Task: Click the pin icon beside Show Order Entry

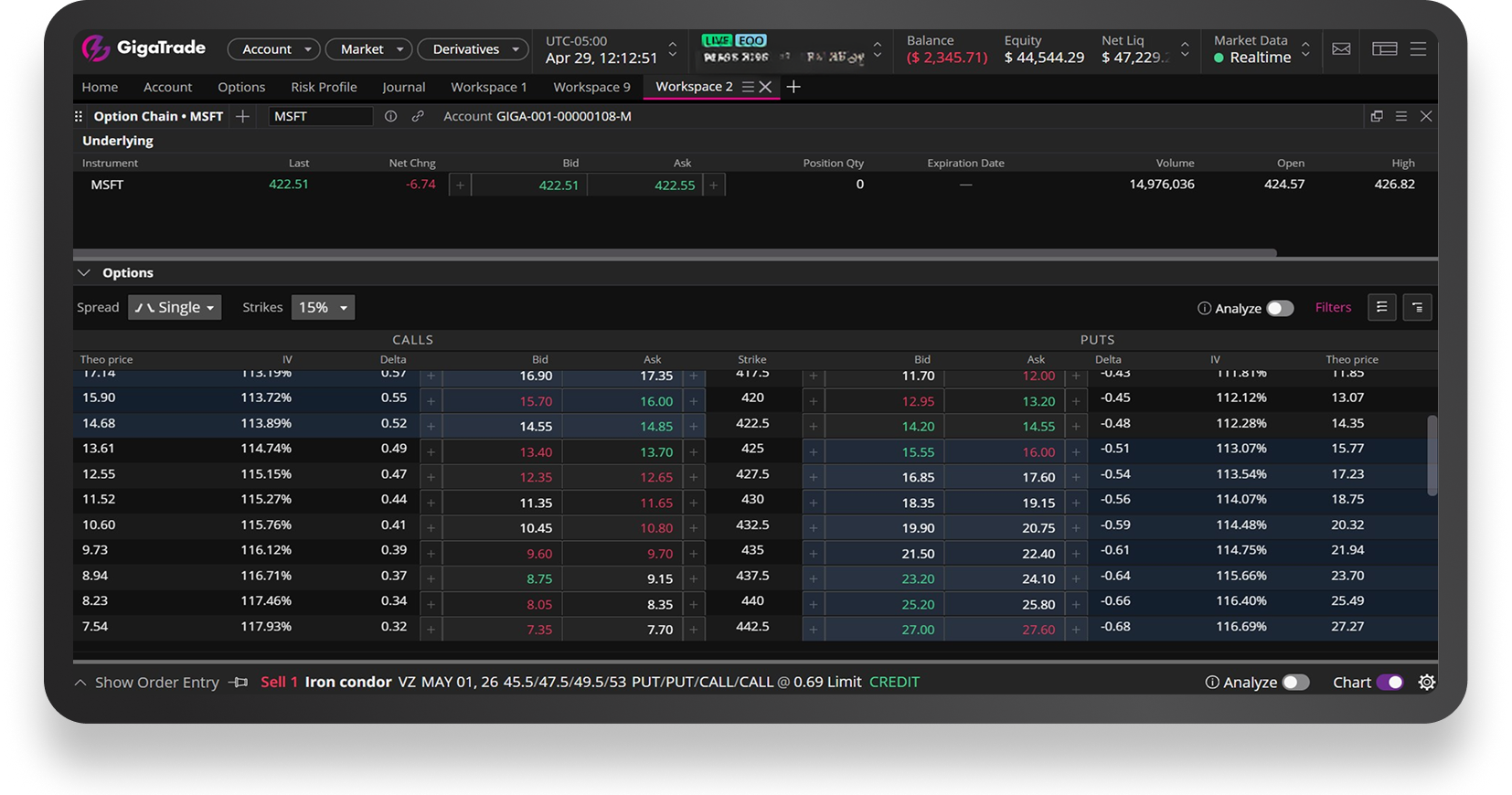Action: pyautogui.click(x=239, y=683)
